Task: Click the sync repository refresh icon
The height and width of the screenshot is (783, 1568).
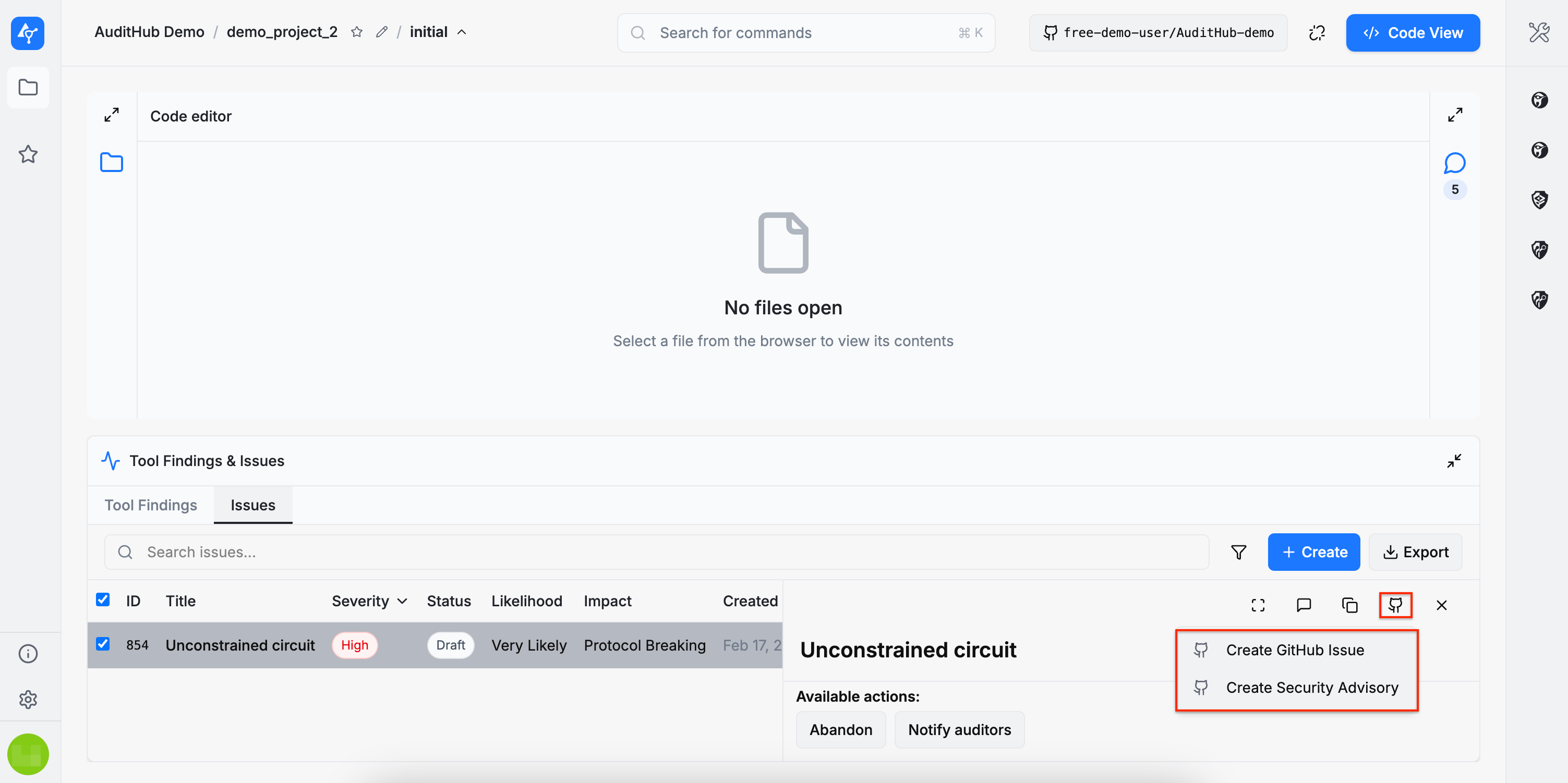Action: click(1317, 33)
